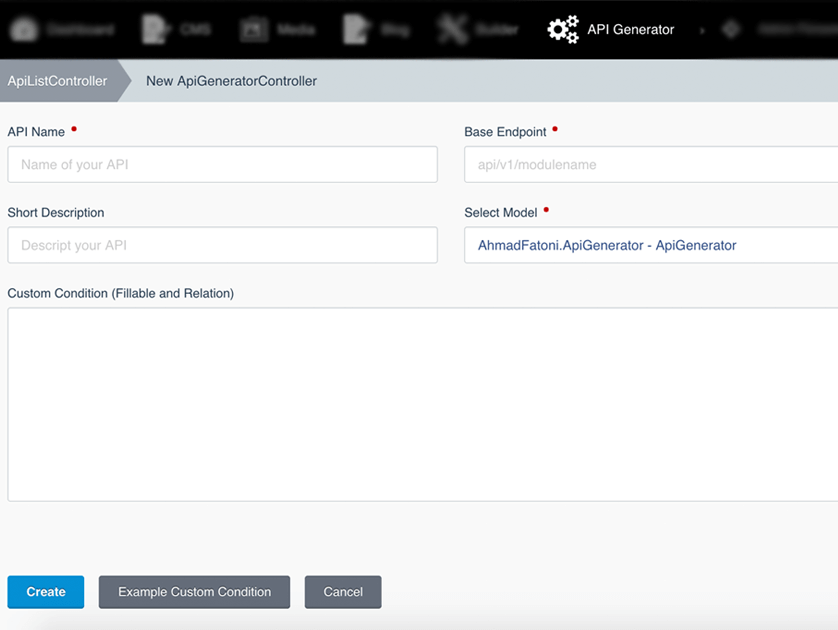The image size is (838, 630).
Task: Open the Builder tools icon
Action: point(452,29)
